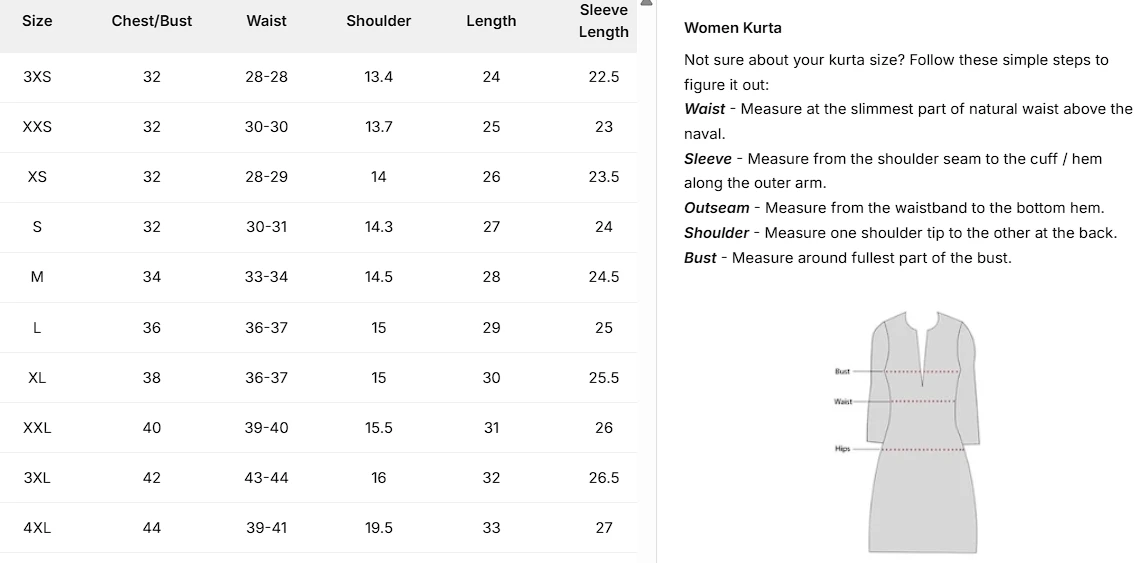Click the Sleeve Length column header
Viewport: 1135px width, 563px height.
[x=604, y=21]
